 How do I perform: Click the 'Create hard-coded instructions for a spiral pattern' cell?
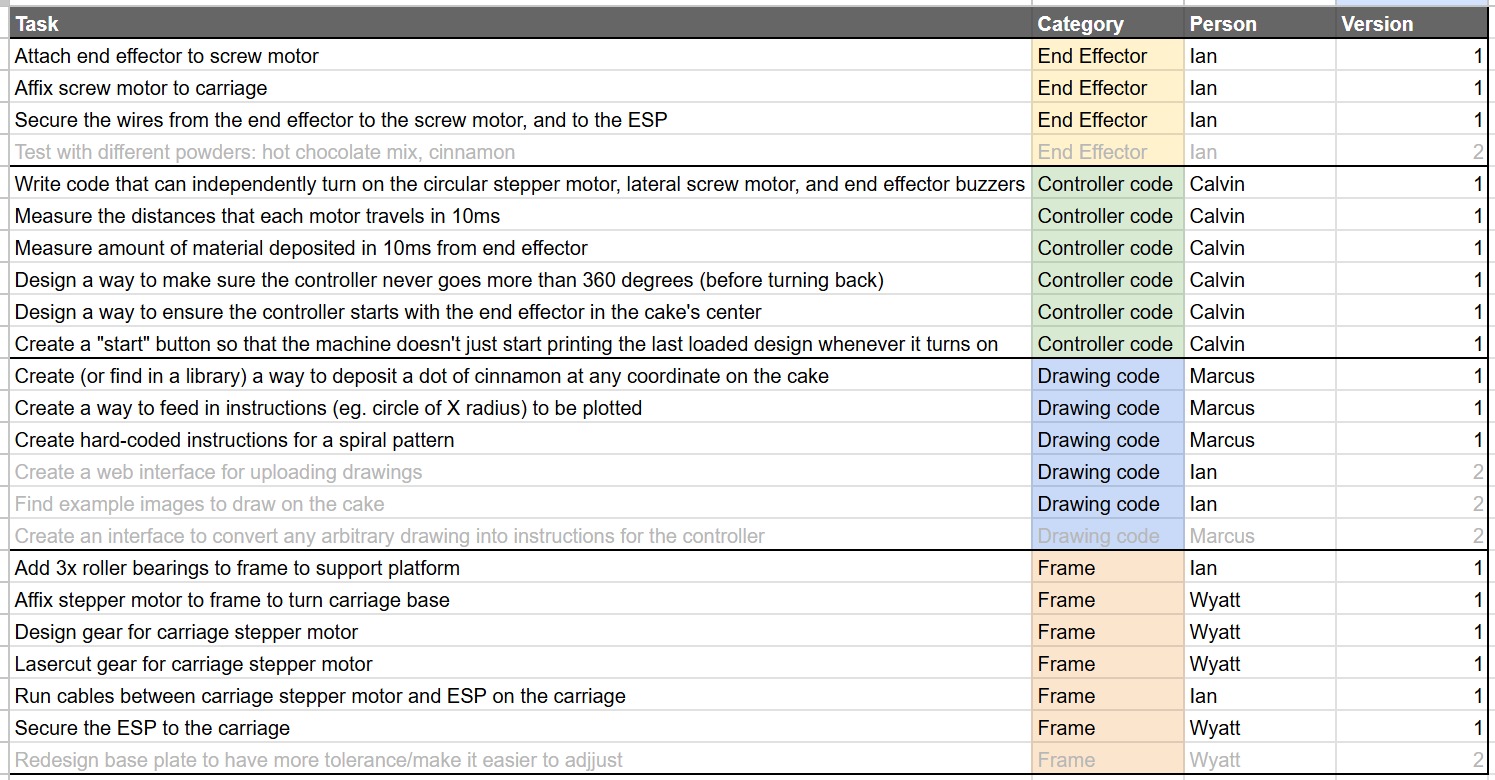(520, 440)
